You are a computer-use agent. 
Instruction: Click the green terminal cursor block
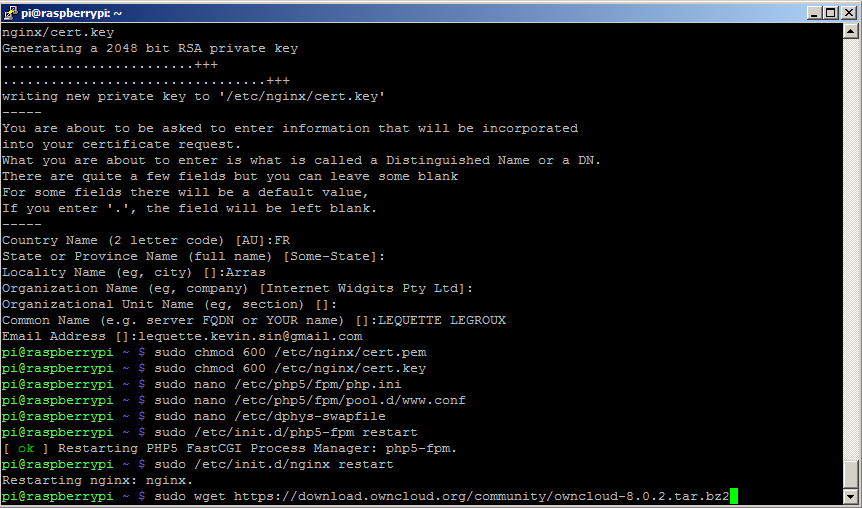733,496
